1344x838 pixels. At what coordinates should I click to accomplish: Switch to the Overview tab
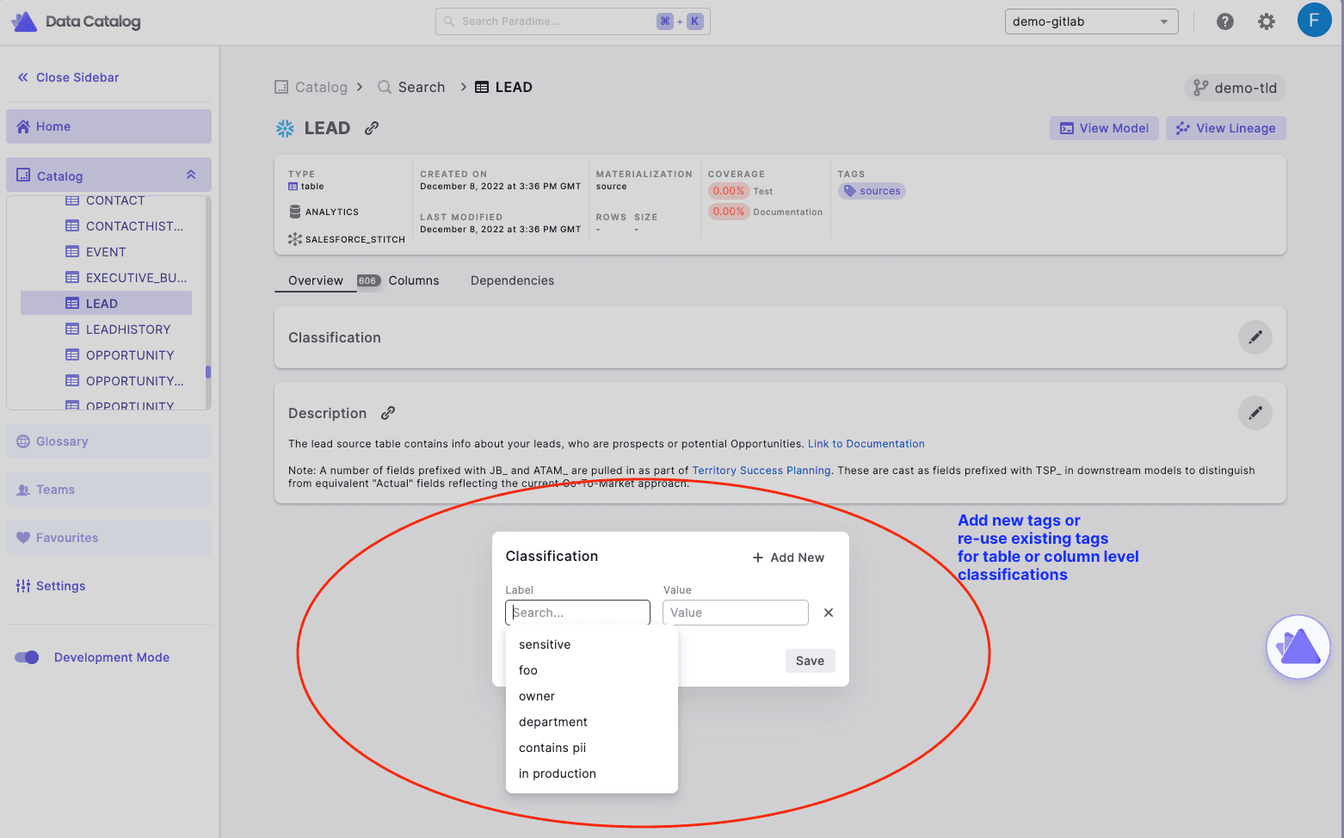point(316,281)
